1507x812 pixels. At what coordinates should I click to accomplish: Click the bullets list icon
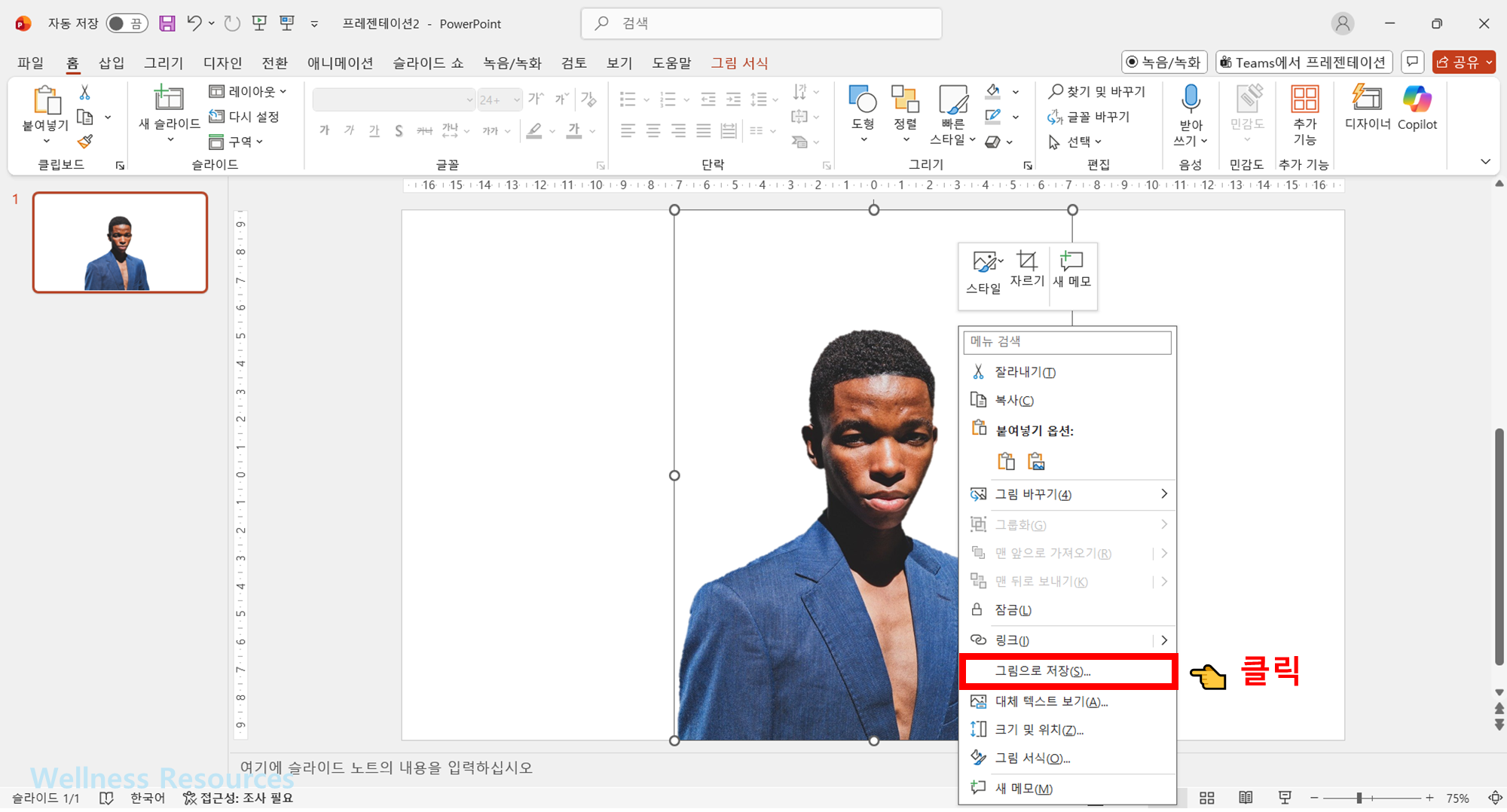click(x=627, y=99)
